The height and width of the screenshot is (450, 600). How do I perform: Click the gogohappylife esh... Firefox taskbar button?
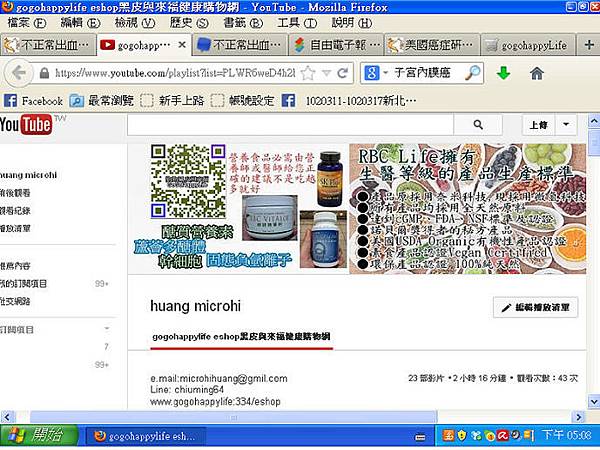pos(145,436)
